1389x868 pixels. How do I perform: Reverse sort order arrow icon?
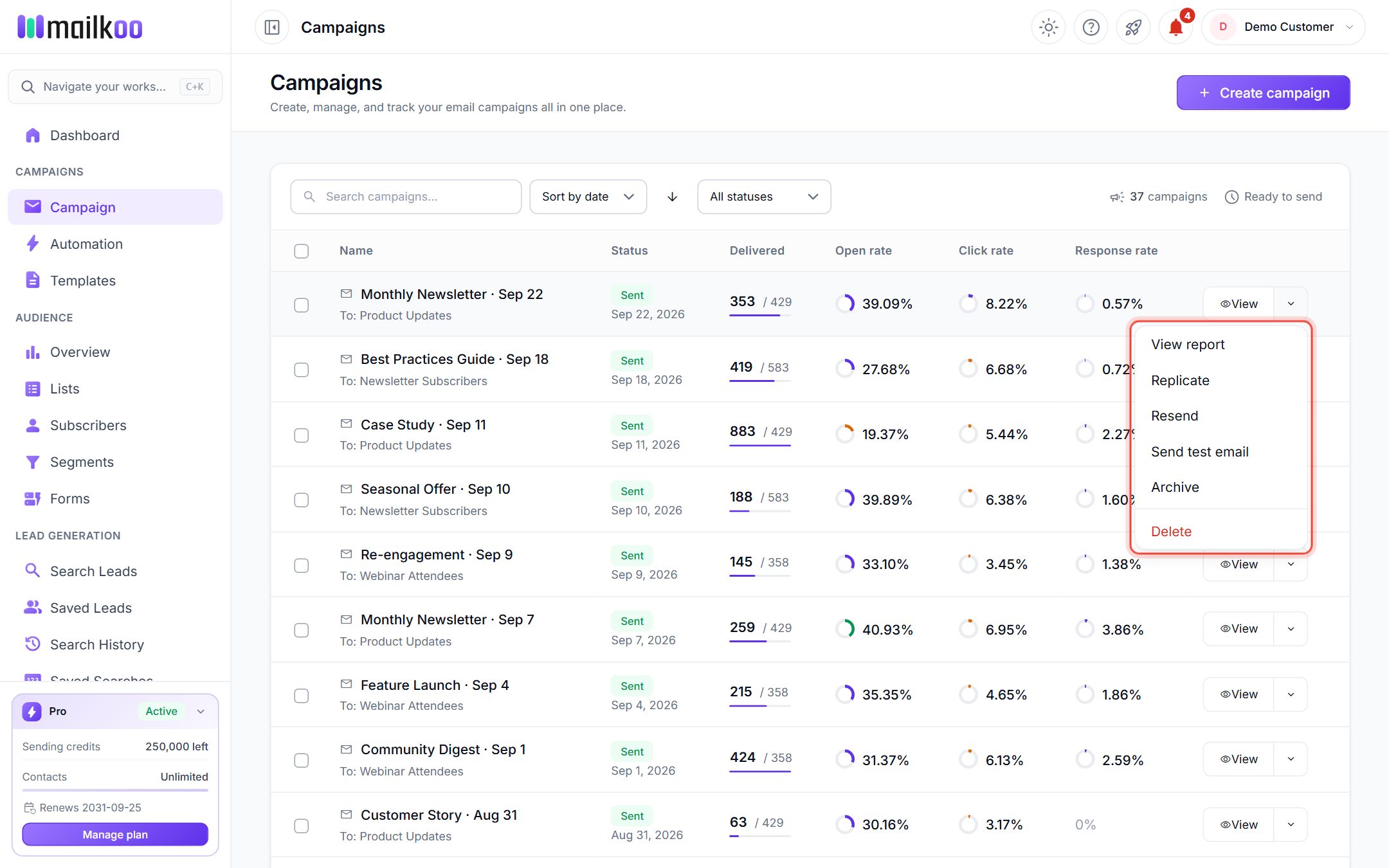tap(672, 197)
